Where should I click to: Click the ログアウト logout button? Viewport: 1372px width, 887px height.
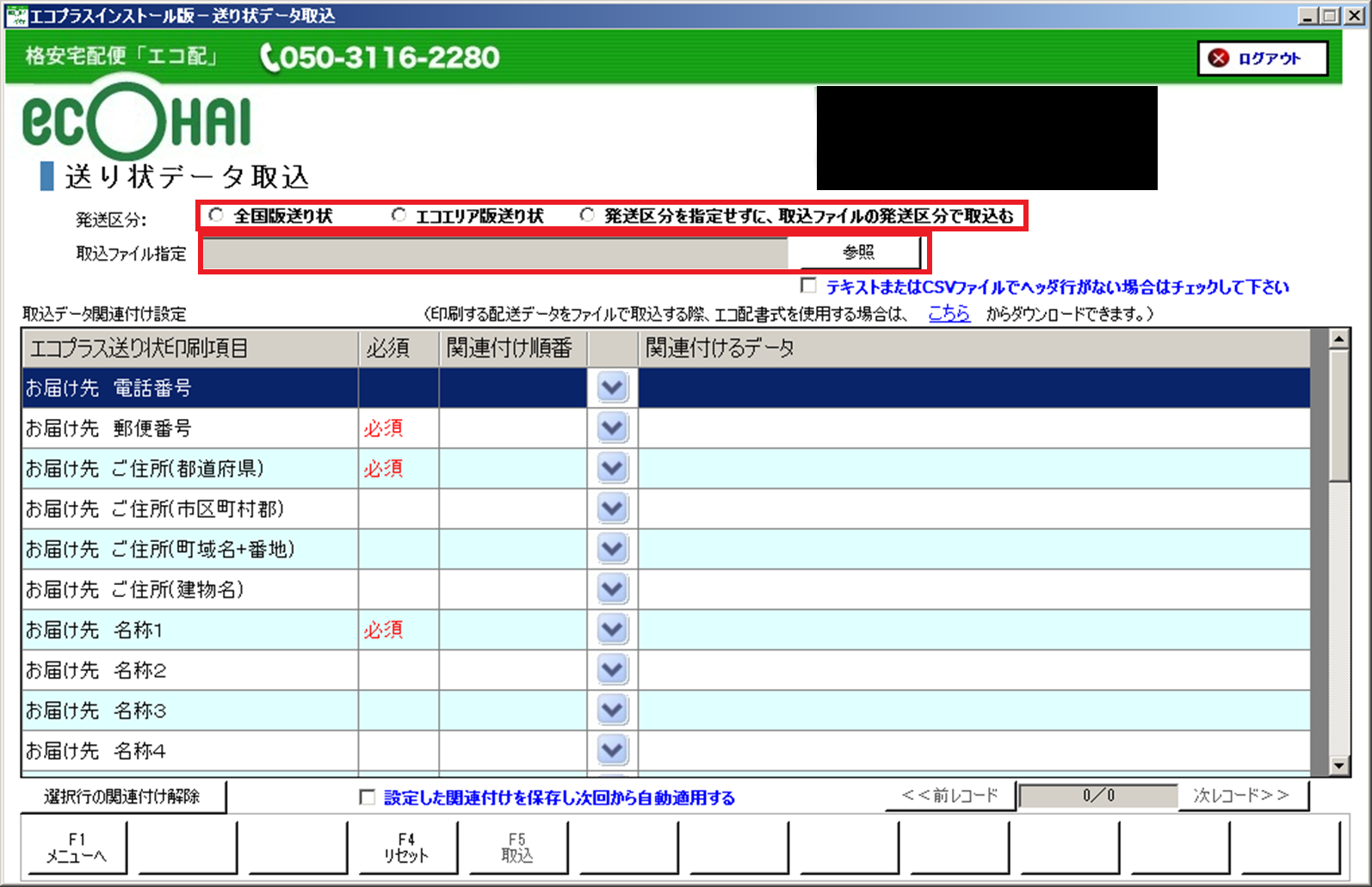pyautogui.click(x=1262, y=59)
